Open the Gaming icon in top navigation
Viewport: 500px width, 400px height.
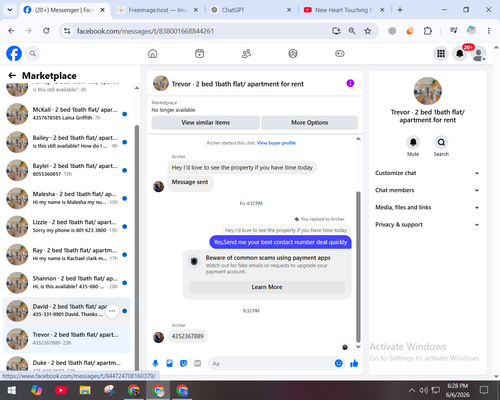tap(340, 53)
